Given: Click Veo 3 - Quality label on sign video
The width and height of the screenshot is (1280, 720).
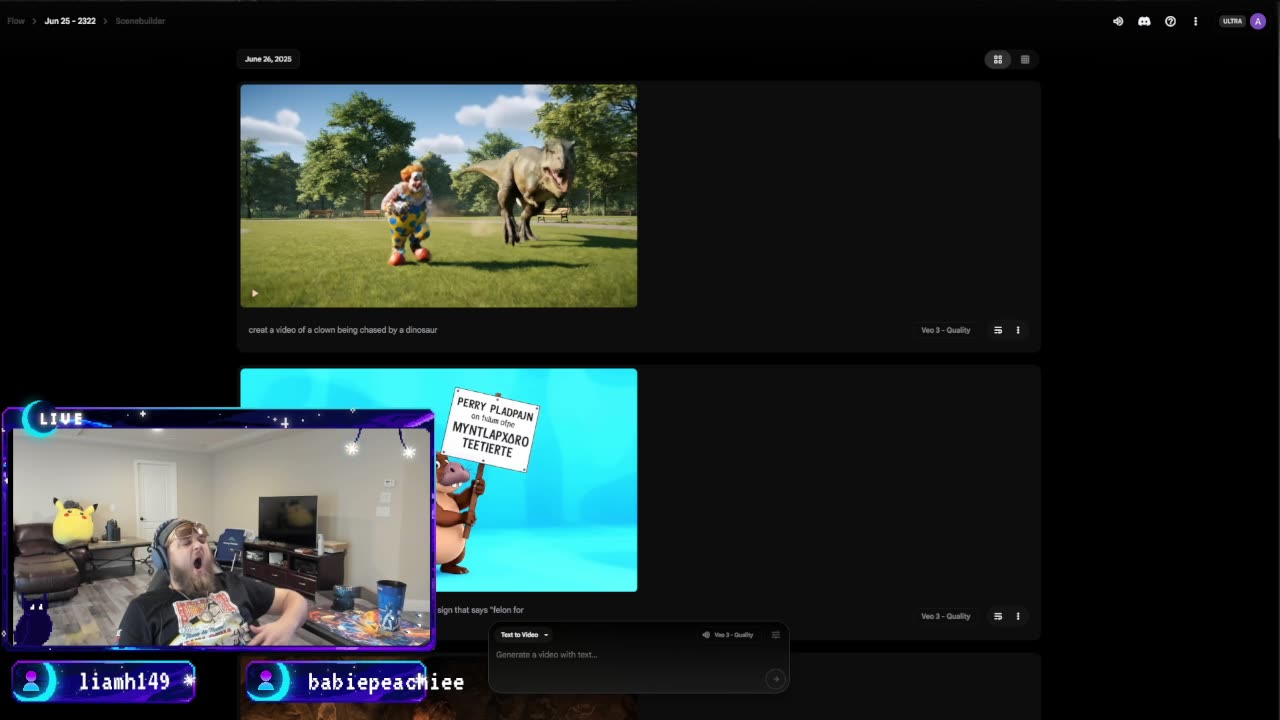Looking at the screenshot, I should 945,616.
